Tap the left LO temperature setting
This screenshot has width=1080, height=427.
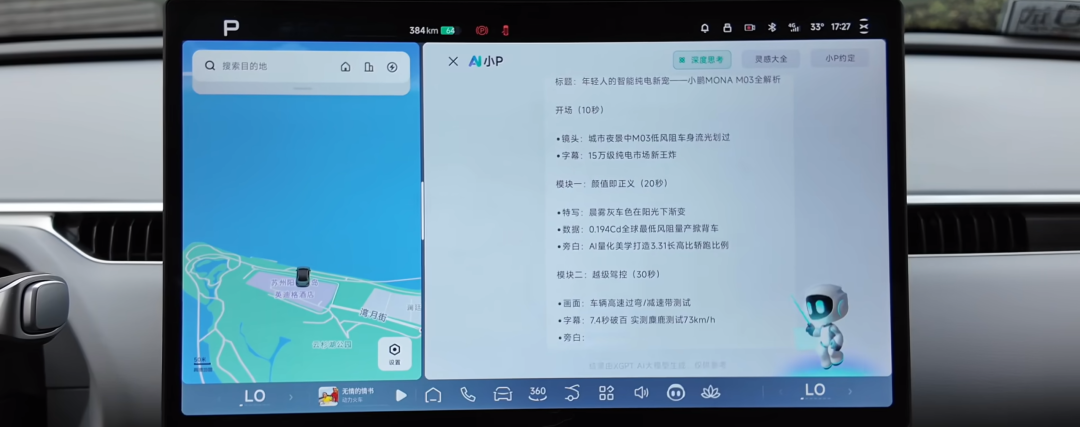click(x=255, y=397)
